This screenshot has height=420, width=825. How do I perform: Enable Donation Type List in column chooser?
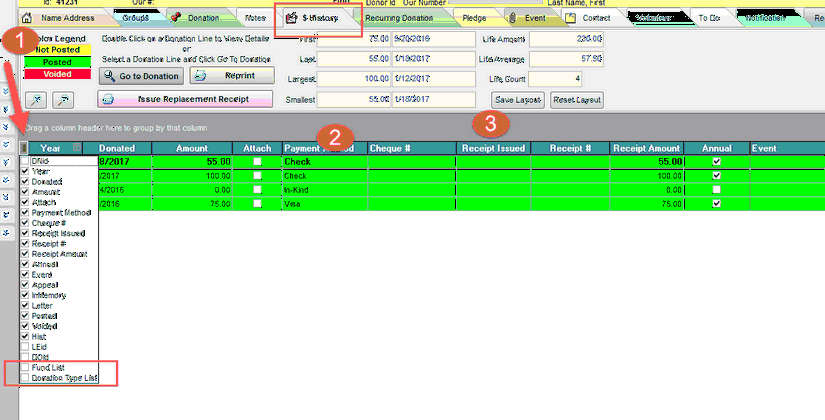coord(25,378)
